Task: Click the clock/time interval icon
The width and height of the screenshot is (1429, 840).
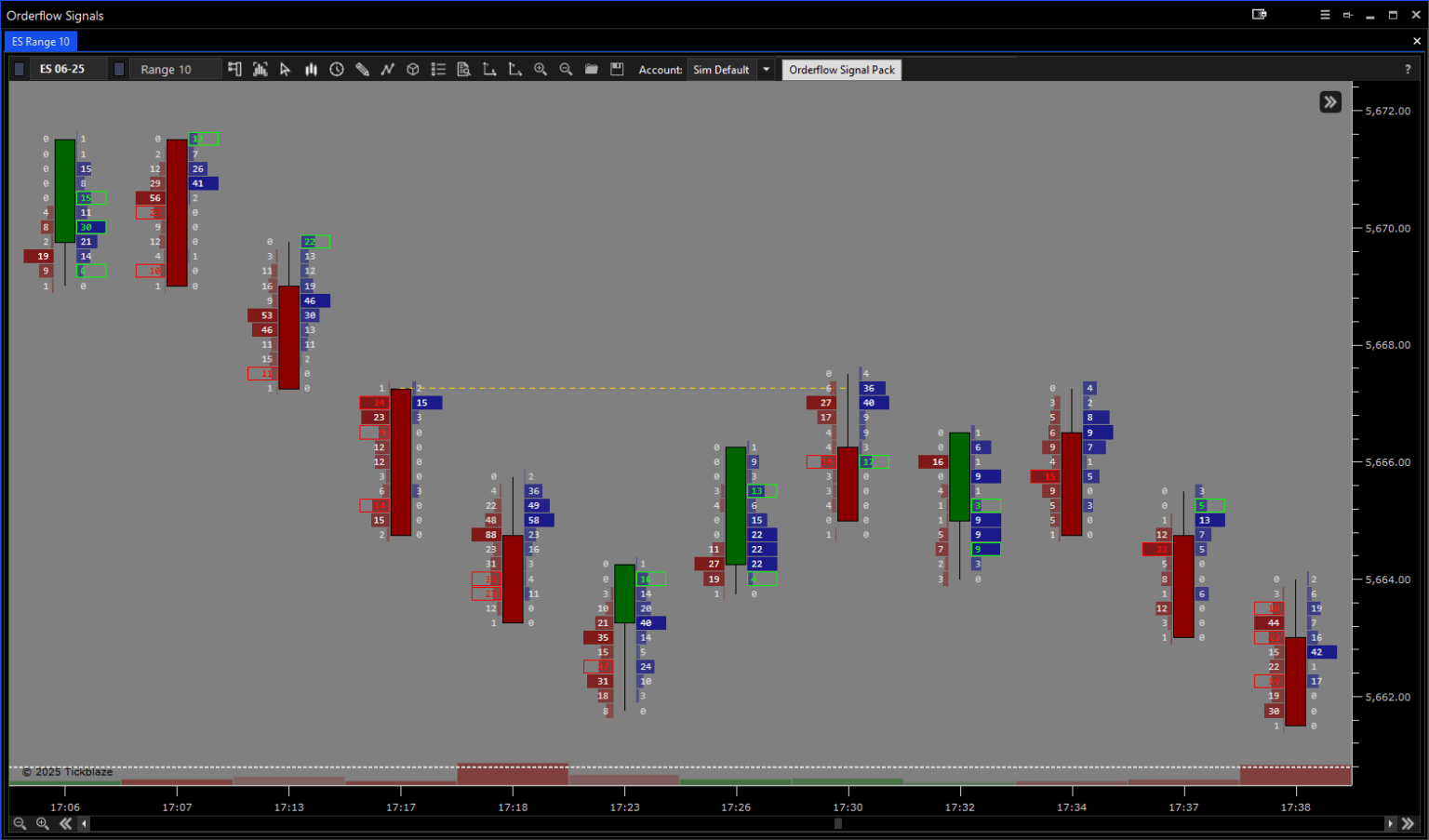Action: pos(336,69)
